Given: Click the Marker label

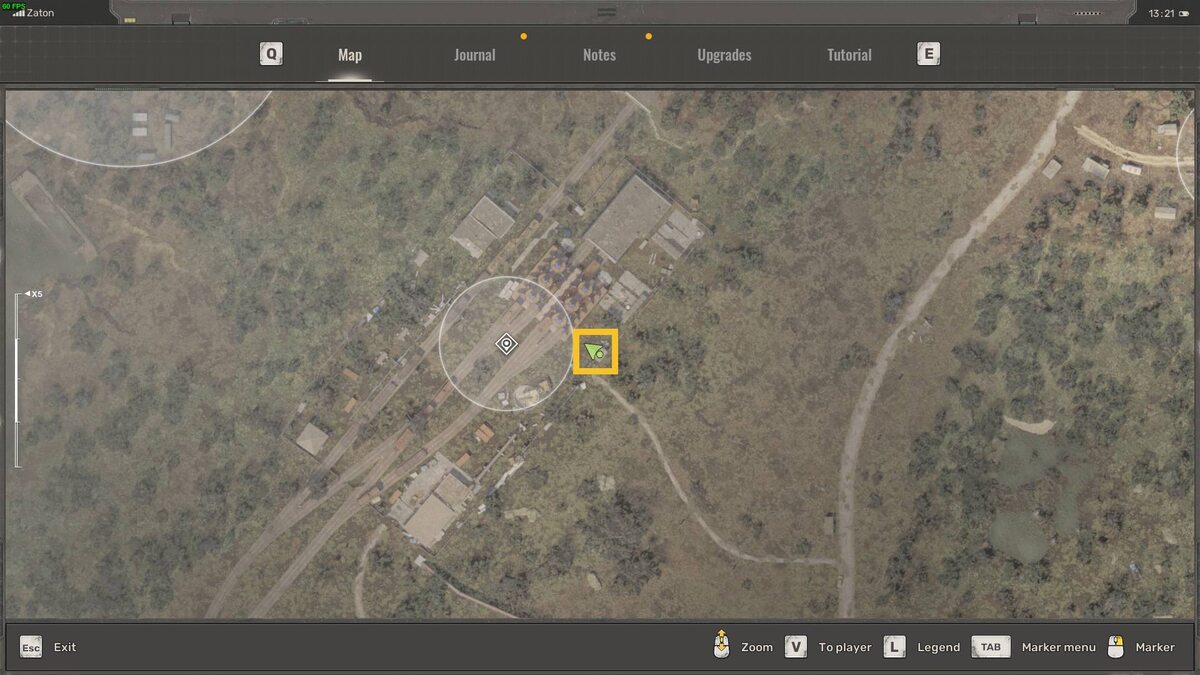Looking at the screenshot, I should click(x=1155, y=647).
